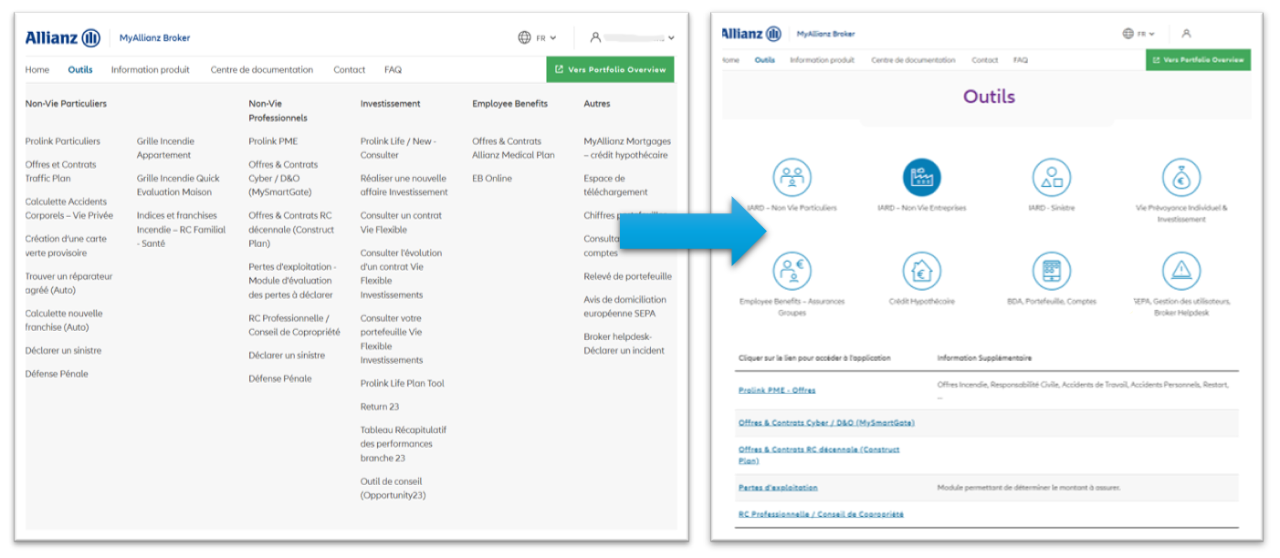
Task: Click Vers Portfolio Overview button in left window
Action: click(x=610, y=70)
